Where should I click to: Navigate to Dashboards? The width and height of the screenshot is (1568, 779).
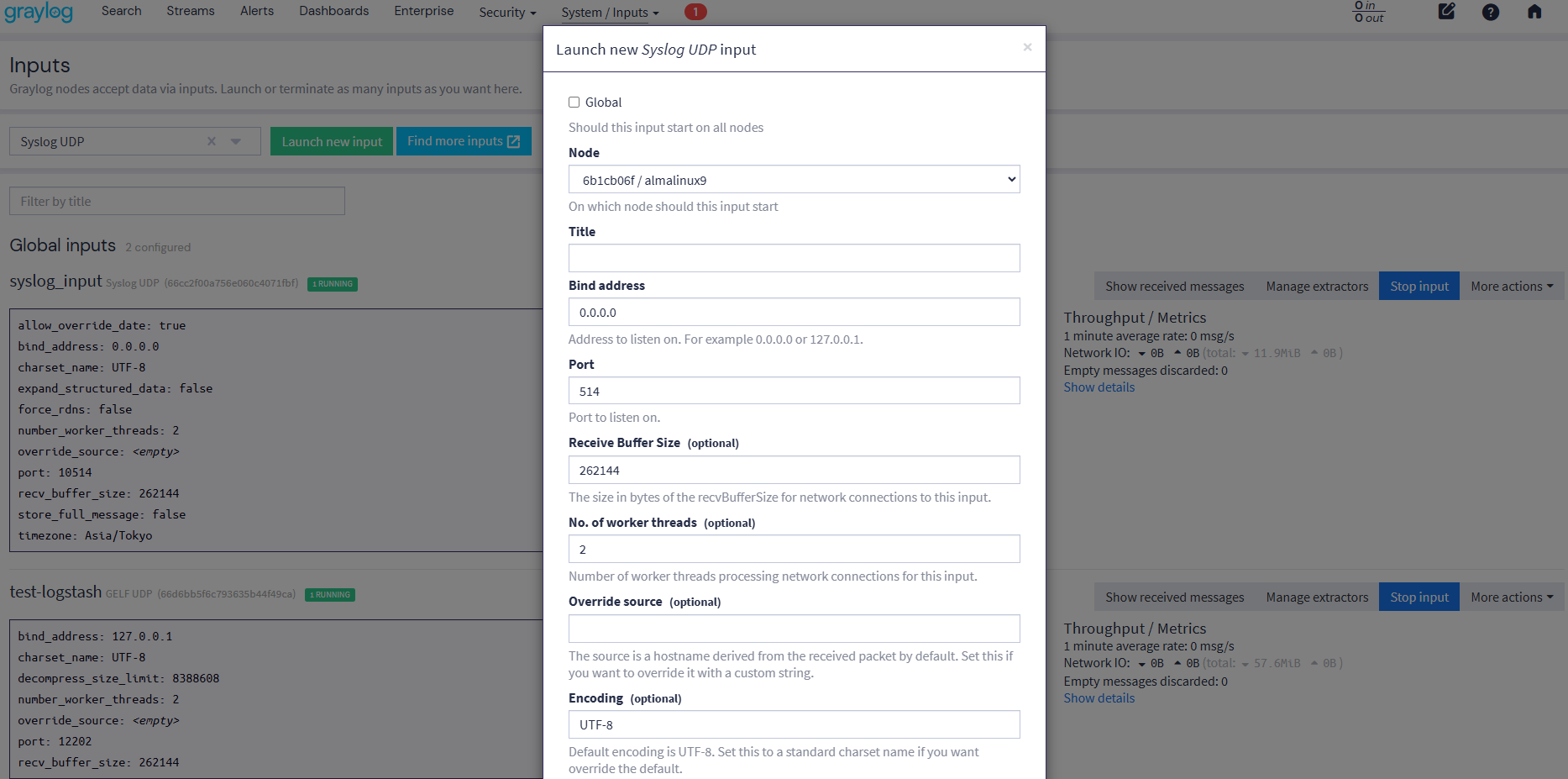(333, 11)
